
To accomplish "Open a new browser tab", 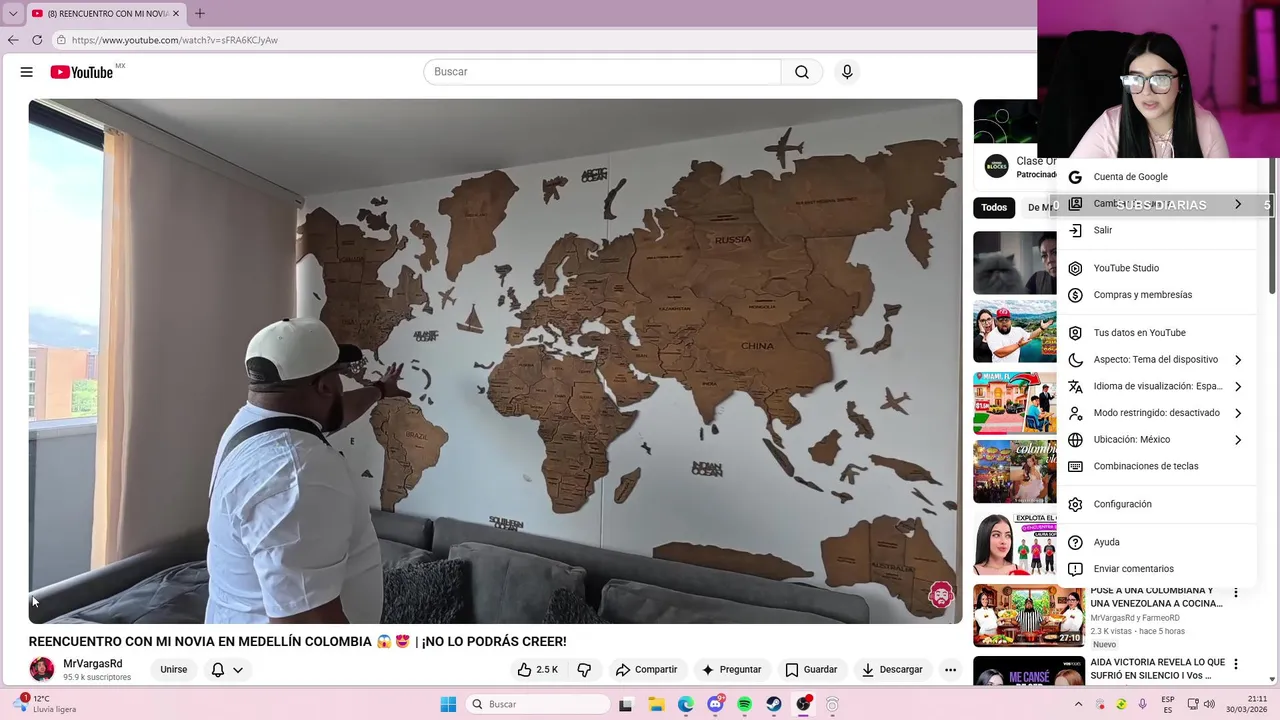I will pos(199,13).
